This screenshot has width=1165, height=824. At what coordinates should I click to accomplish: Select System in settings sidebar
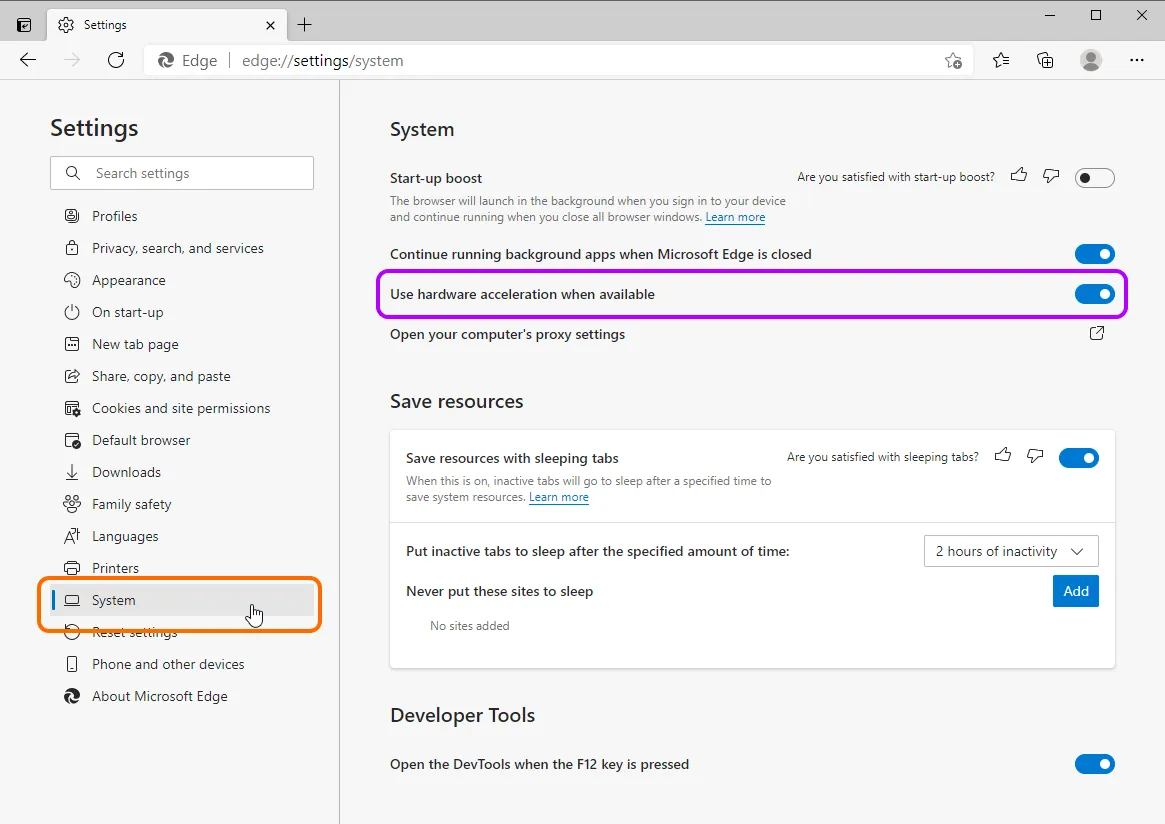tap(182, 600)
